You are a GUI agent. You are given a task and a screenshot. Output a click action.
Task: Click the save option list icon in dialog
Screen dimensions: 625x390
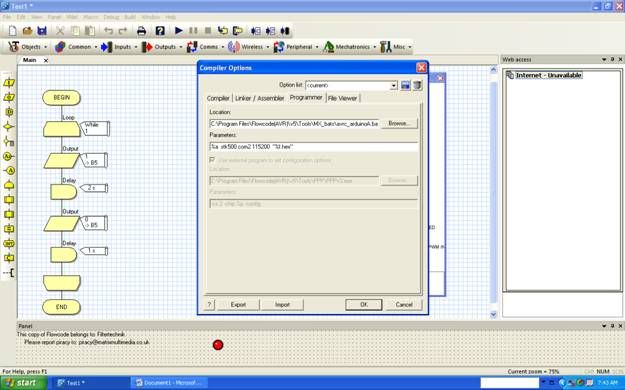coord(405,85)
